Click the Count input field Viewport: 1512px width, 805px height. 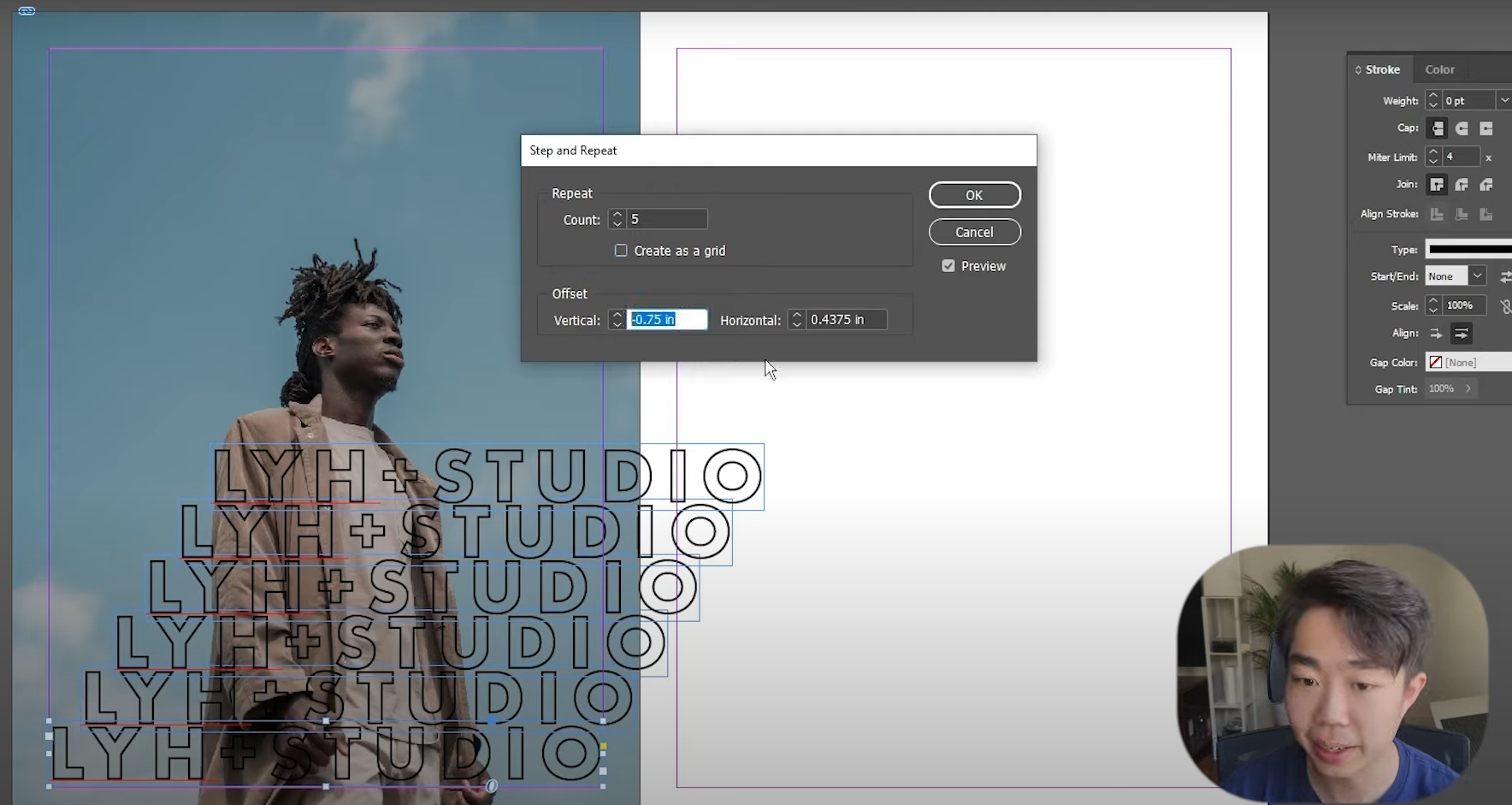click(x=667, y=220)
